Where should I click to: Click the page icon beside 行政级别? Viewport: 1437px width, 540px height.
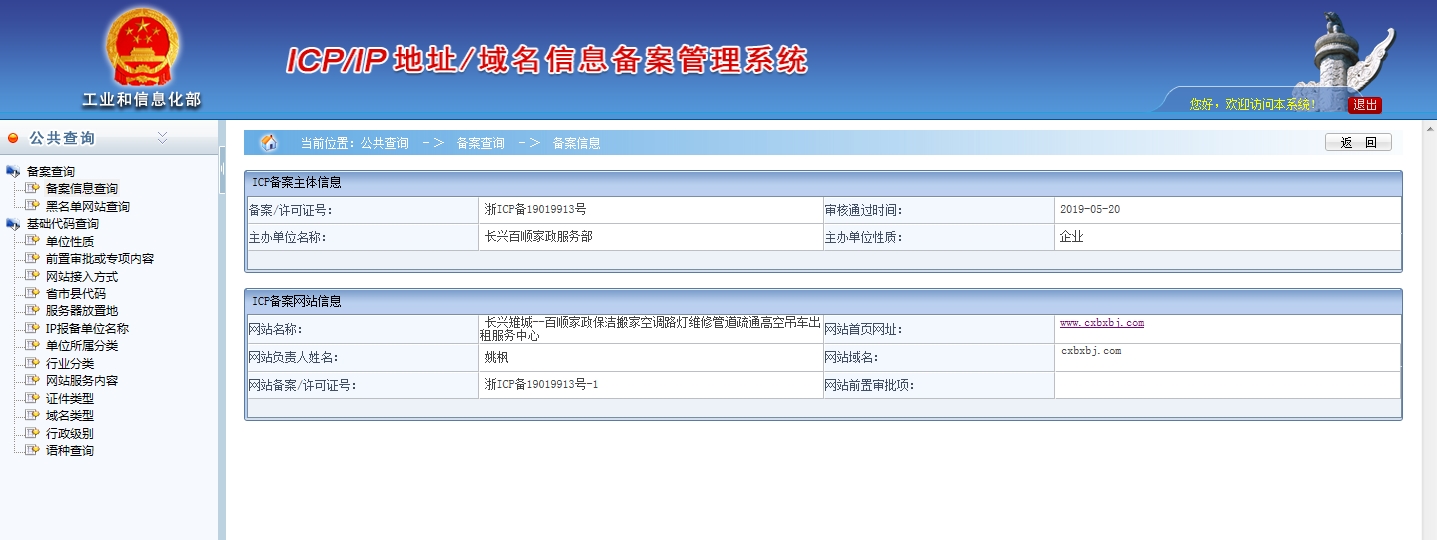pyautogui.click(x=33, y=433)
